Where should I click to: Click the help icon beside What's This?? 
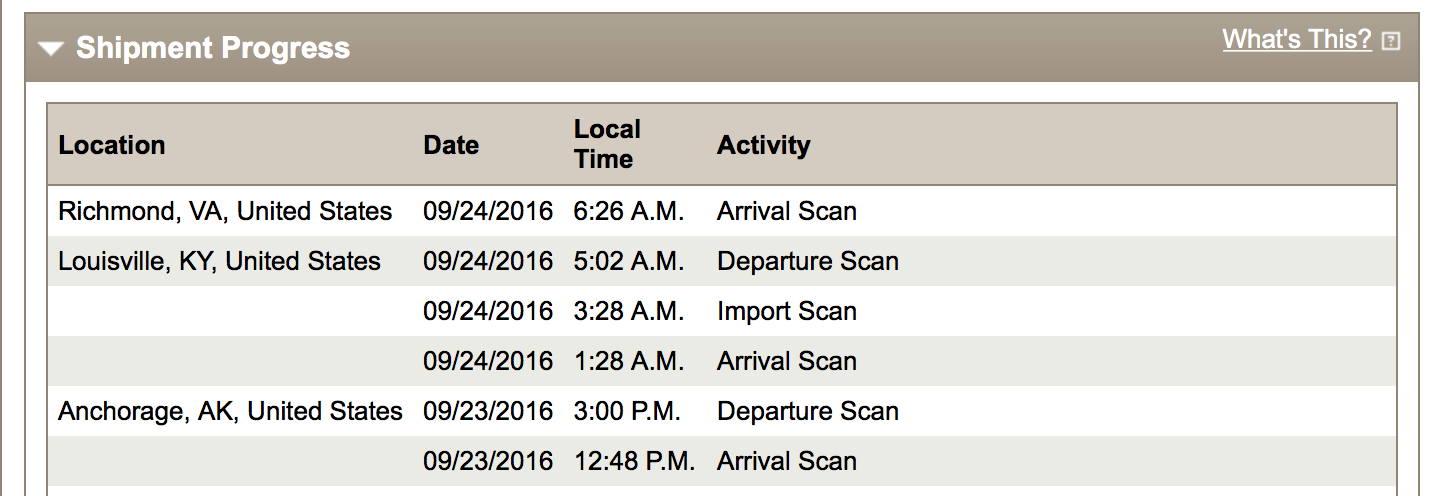tap(1390, 41)
